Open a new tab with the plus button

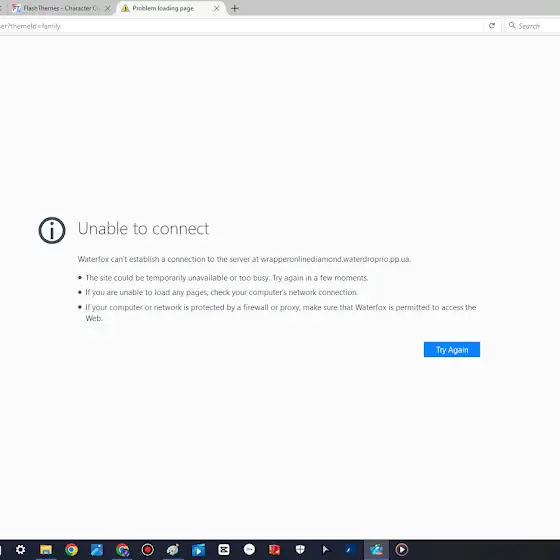(235, 8)
